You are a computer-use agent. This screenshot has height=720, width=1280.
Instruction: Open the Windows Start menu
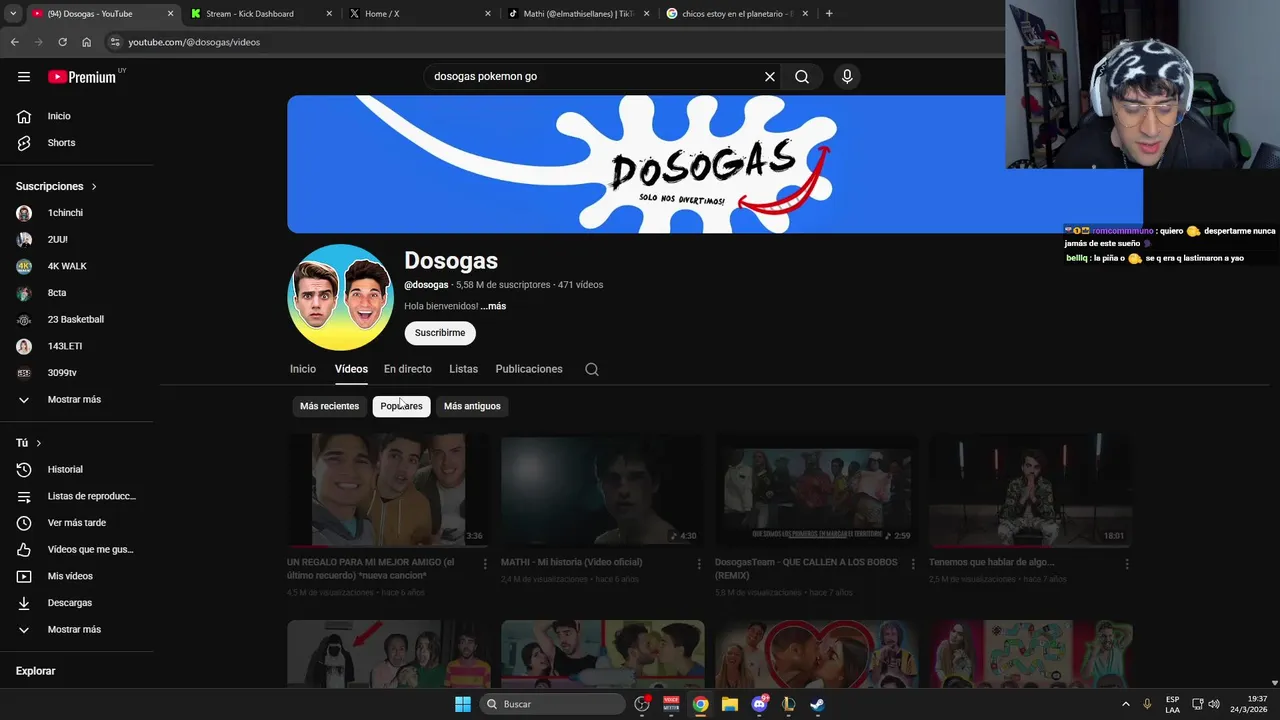(463, 704)
